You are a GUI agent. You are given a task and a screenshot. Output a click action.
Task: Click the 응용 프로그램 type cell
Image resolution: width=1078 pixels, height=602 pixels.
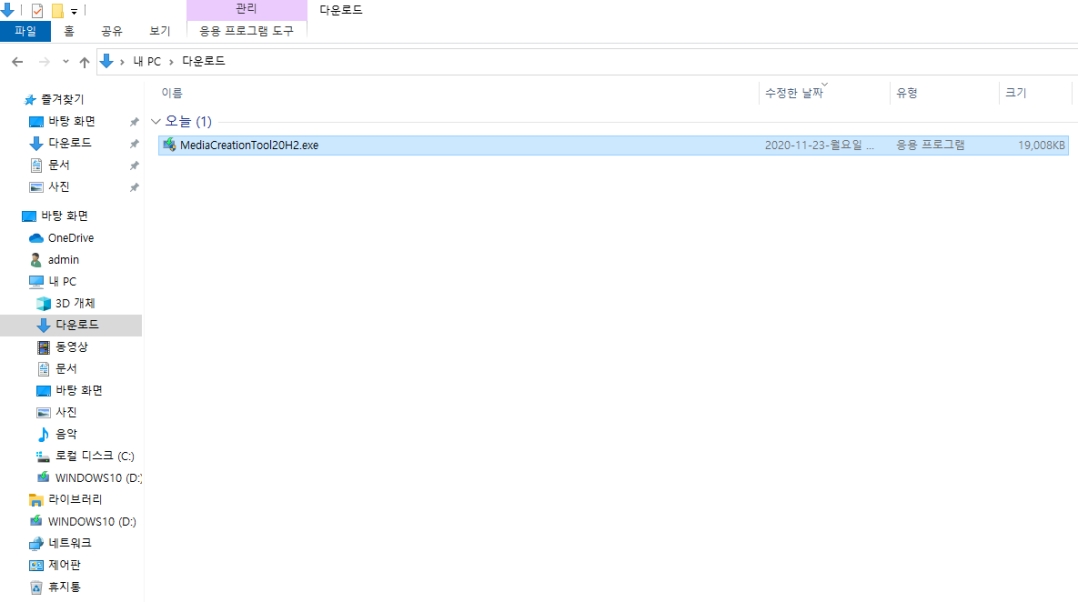click(x=930, y=145)
